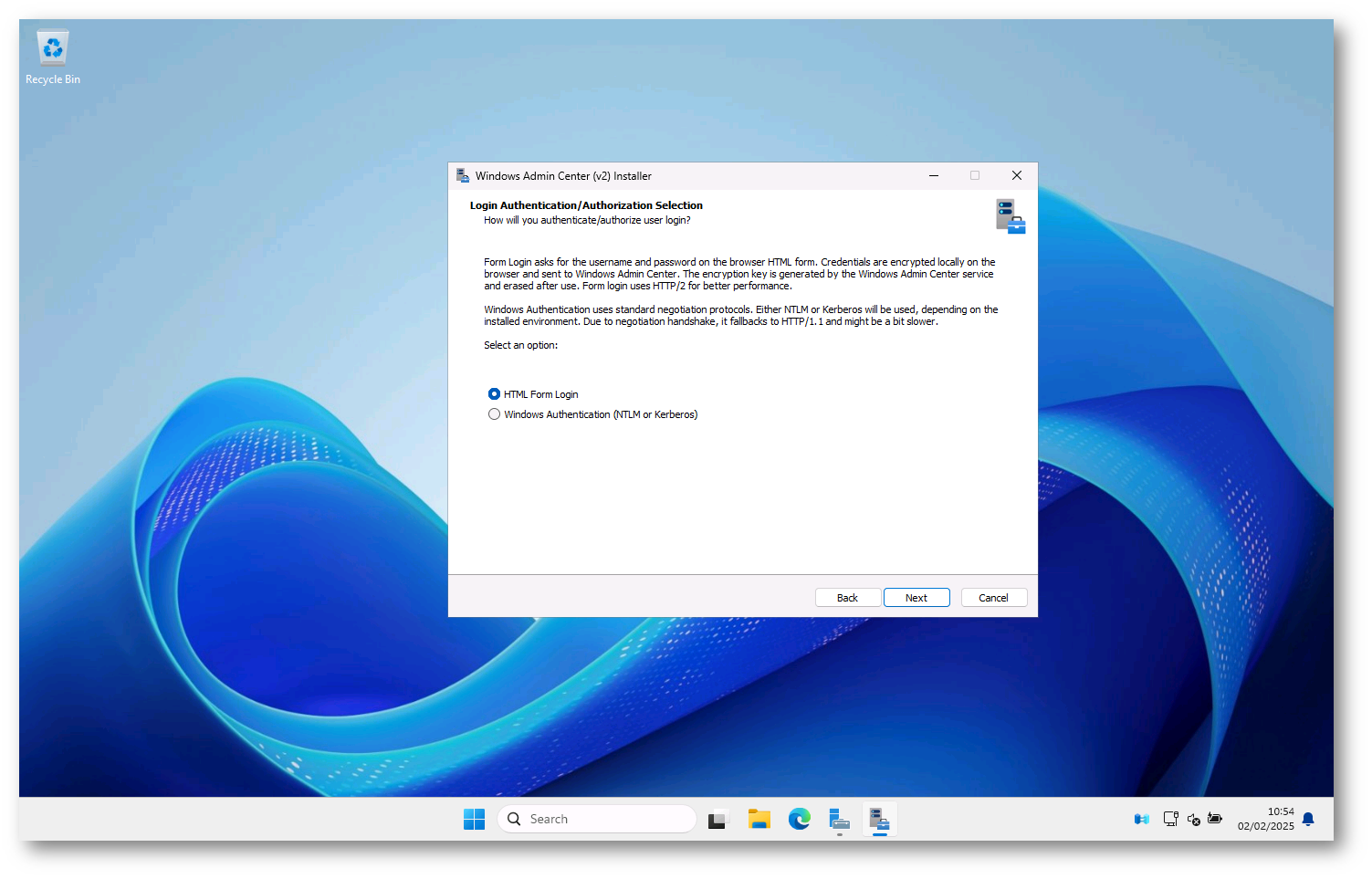Open the Windows Start menu

[474, 820]
